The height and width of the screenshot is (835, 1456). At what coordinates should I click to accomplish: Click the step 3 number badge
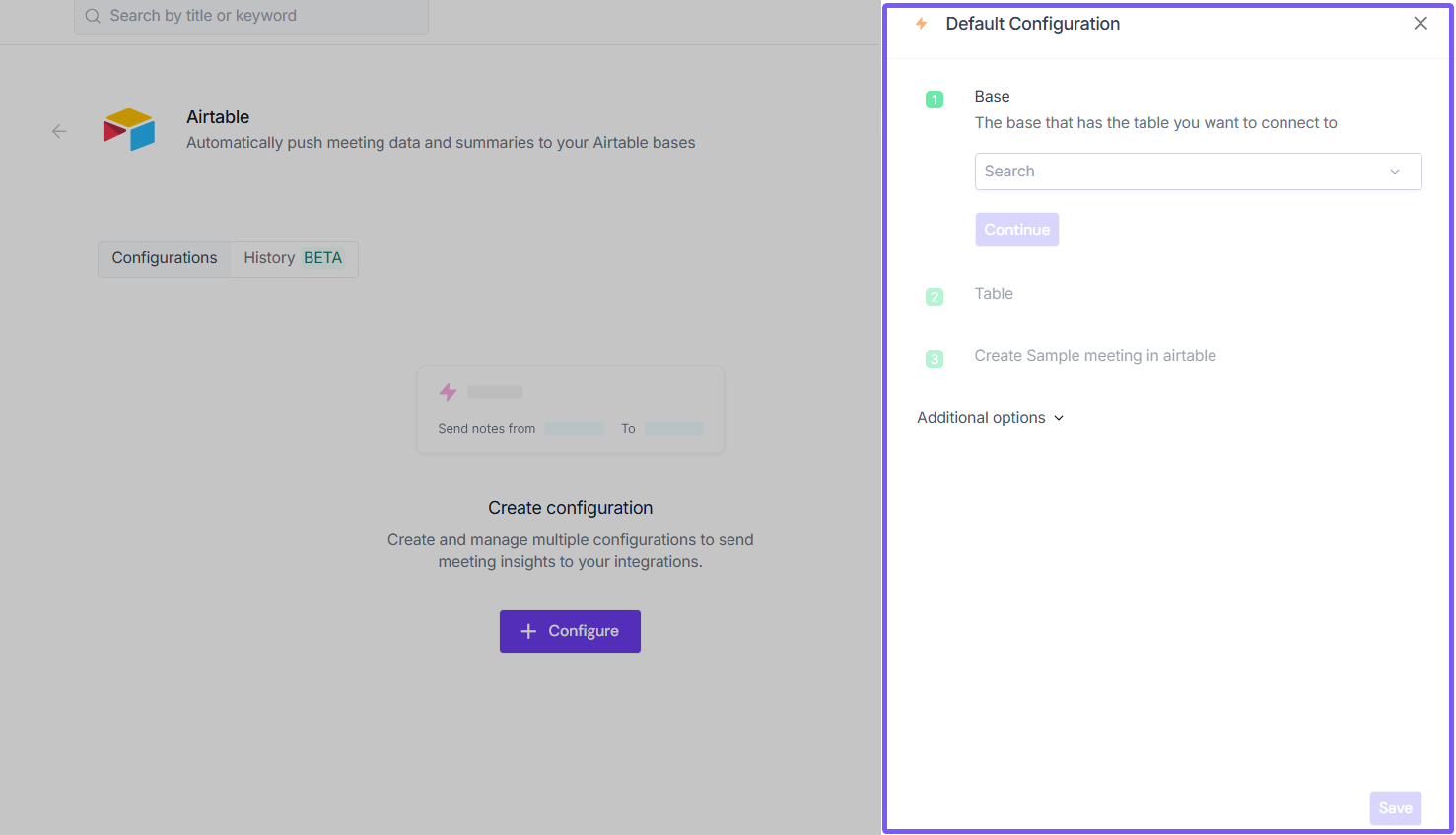coord(935,359)
